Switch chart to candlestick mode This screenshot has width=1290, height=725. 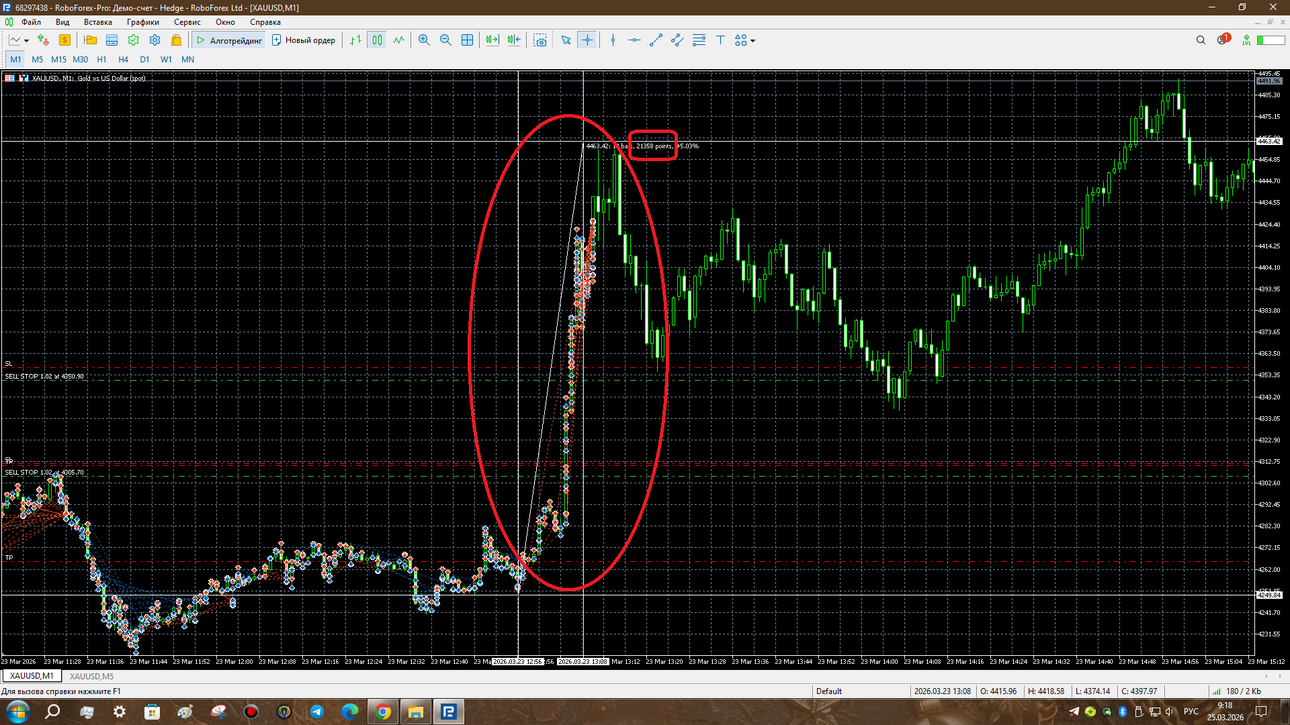377,40
